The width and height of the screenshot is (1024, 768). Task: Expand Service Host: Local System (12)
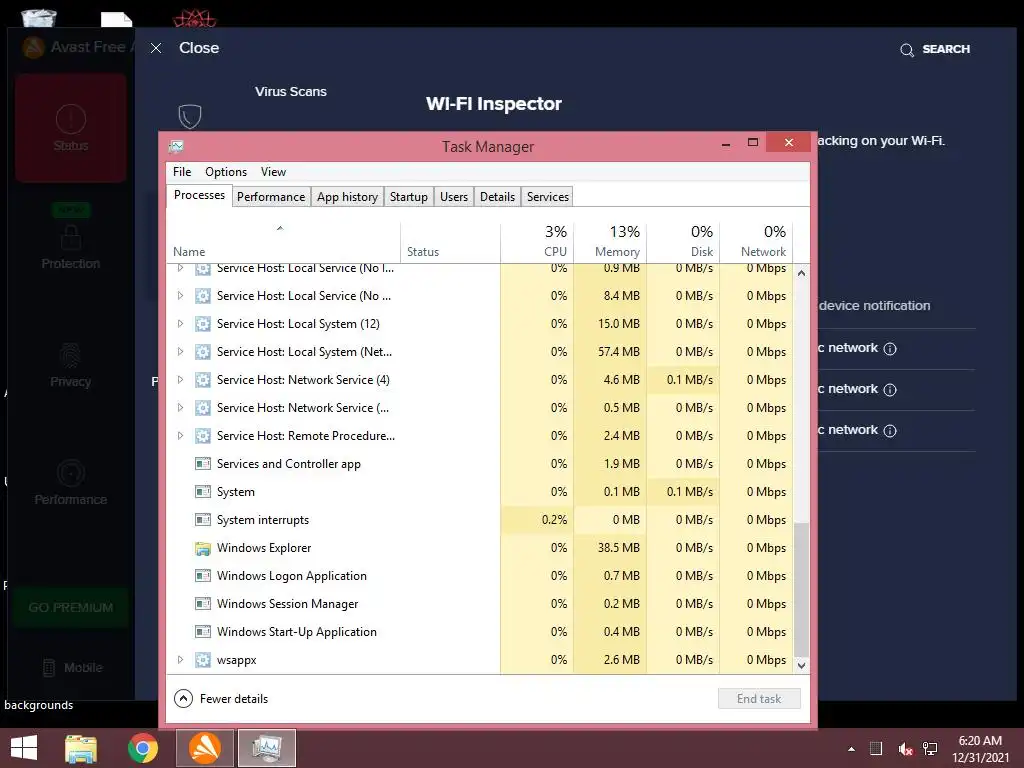[180, 324]
